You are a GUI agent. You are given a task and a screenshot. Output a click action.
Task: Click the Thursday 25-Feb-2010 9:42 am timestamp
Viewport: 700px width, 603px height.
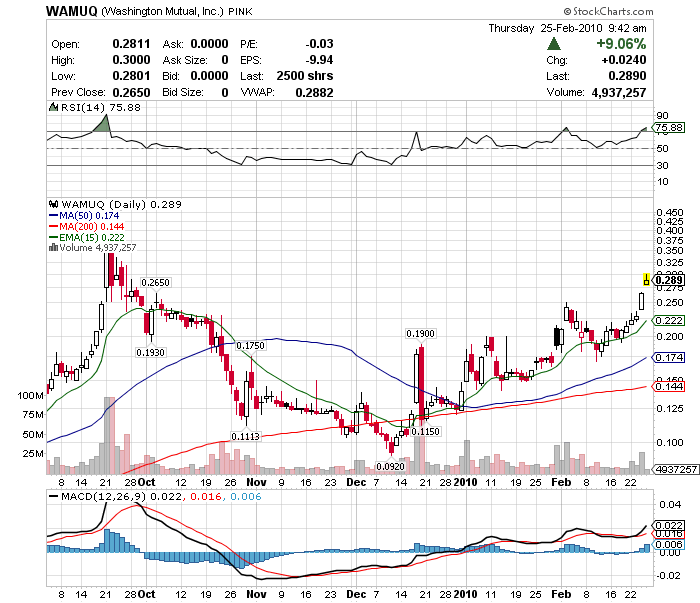pos(567,28)
